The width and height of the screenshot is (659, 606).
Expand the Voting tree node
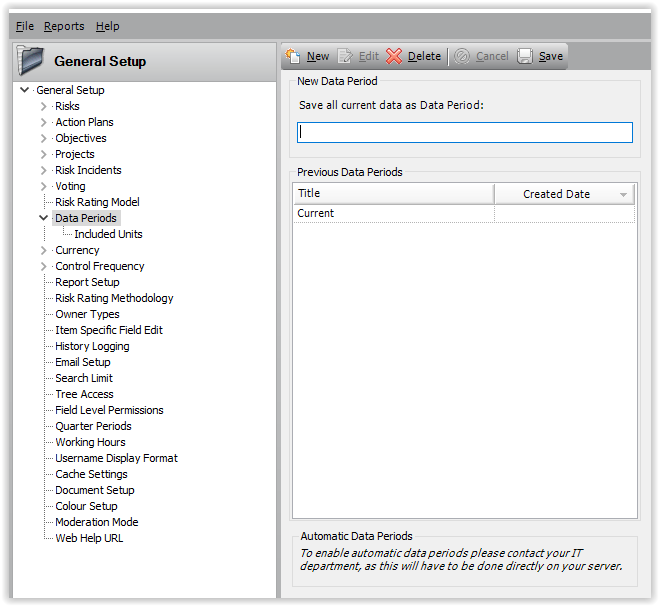(43, 186)
